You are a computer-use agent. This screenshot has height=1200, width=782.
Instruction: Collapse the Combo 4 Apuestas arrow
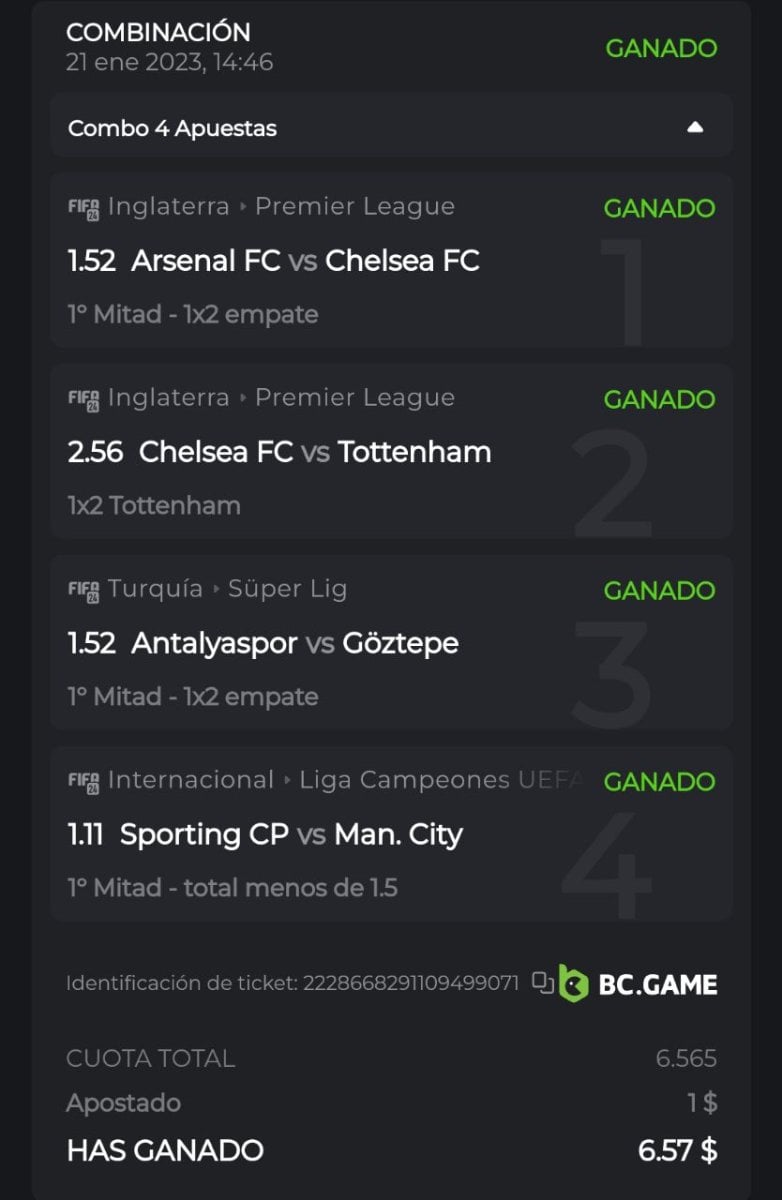tap(696, 128)
